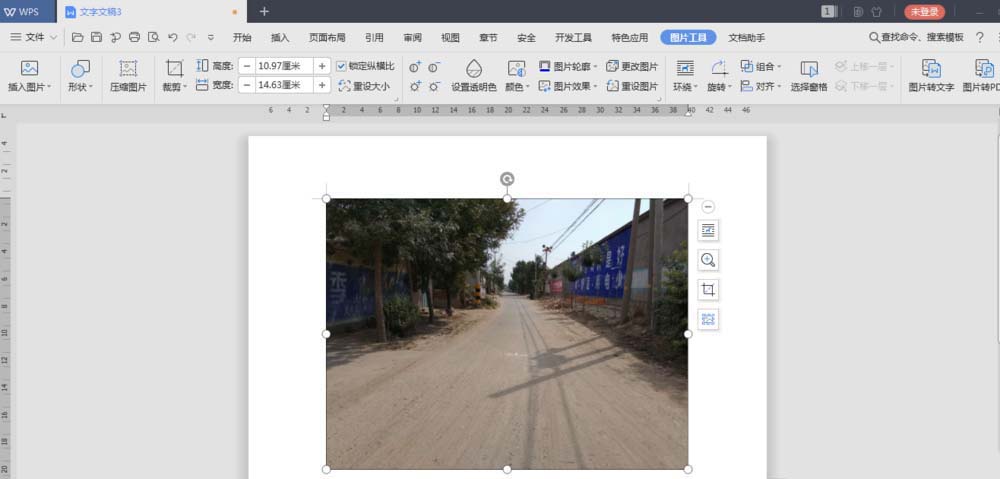Click the Not Logged In (未登录) button

(924, 12)
